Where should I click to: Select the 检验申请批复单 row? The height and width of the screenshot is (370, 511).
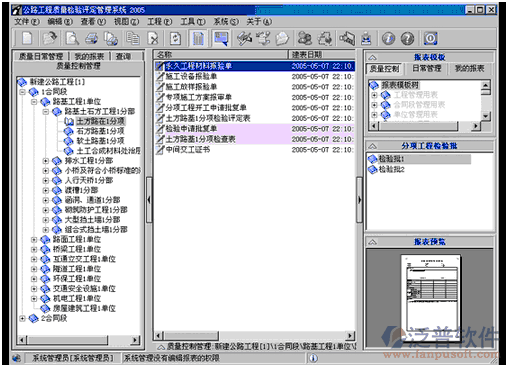[x=255, y=129]
